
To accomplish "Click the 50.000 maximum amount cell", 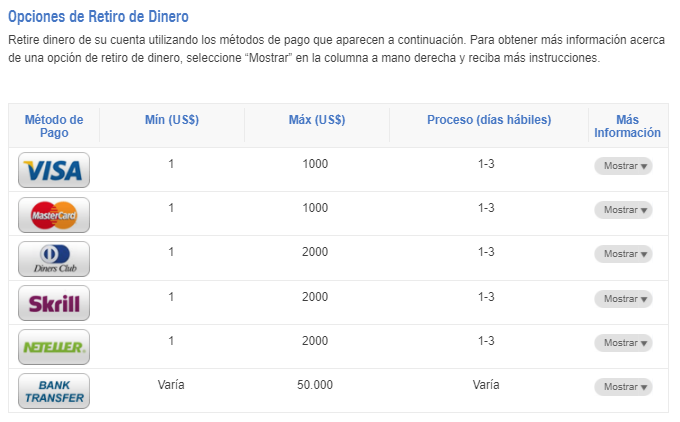I will (315, 384).
